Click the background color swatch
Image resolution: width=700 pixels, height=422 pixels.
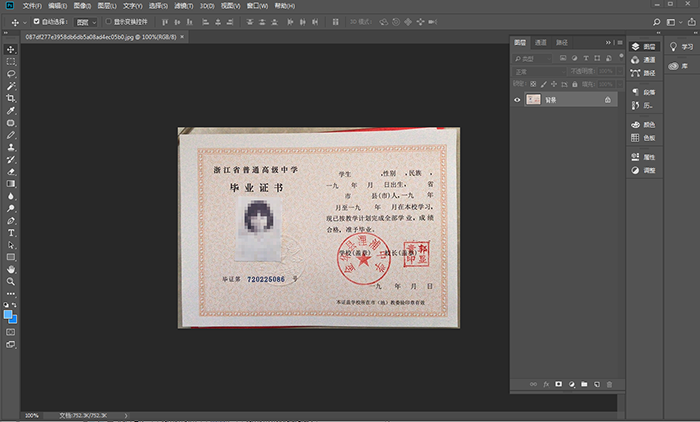click(x=14, y=320)
